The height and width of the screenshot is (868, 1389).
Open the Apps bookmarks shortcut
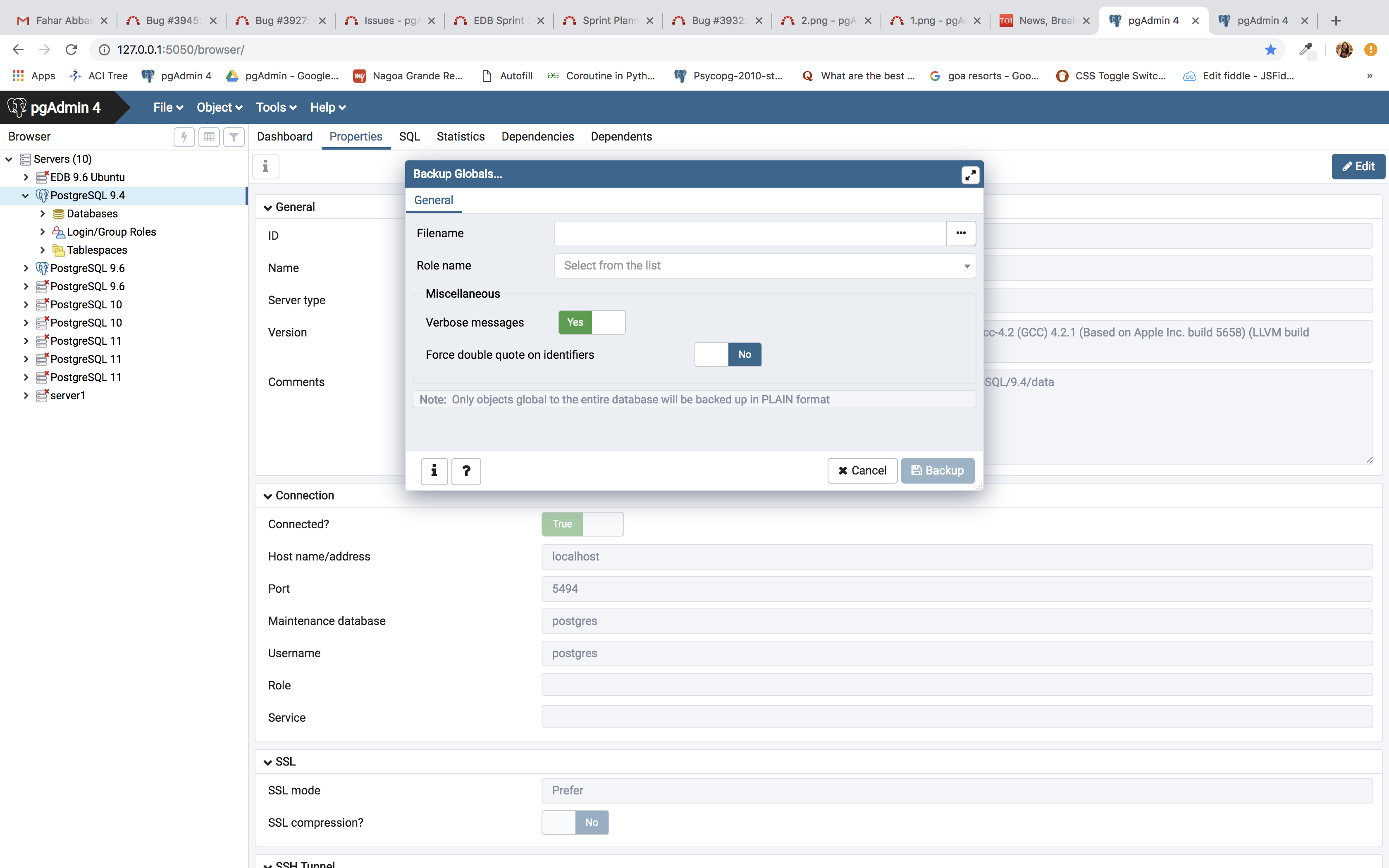coord(34,76)
